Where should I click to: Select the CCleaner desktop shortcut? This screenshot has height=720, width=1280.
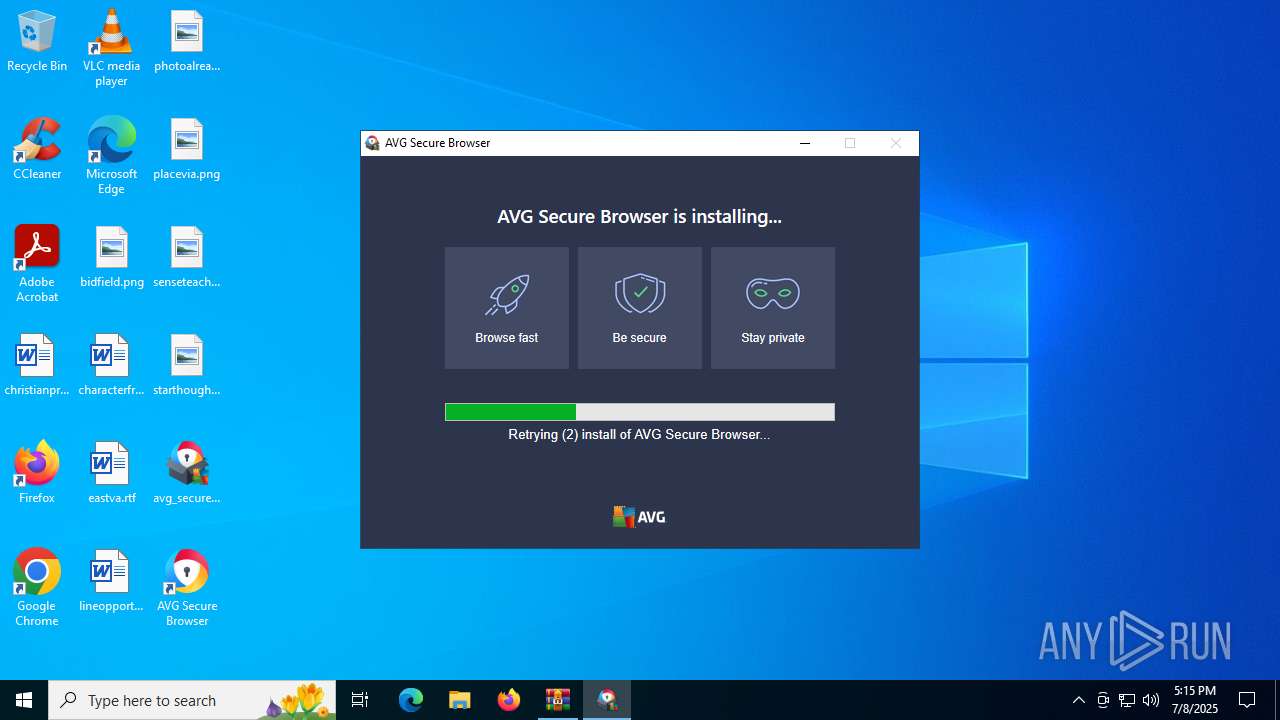tap(37, 150)
